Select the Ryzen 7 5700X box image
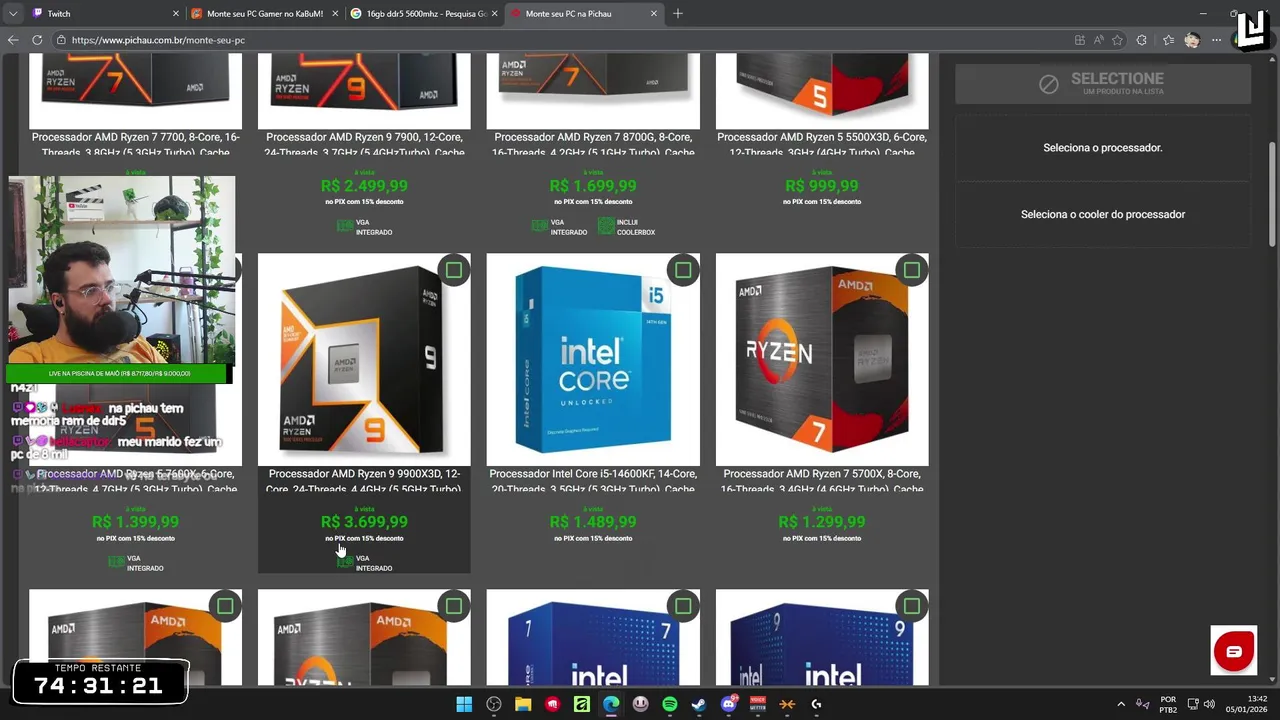1280x720 pixels. 822,359
